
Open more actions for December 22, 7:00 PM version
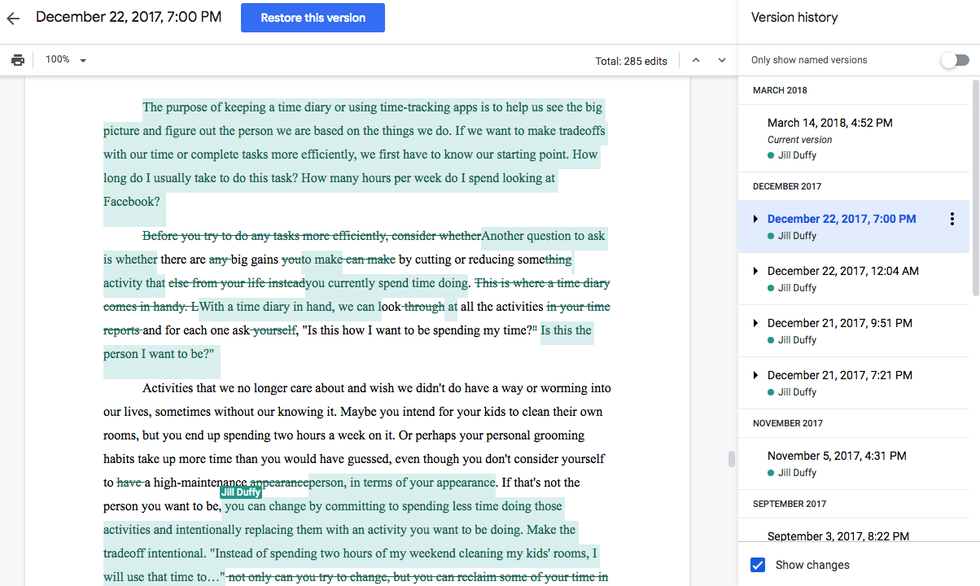951,219
